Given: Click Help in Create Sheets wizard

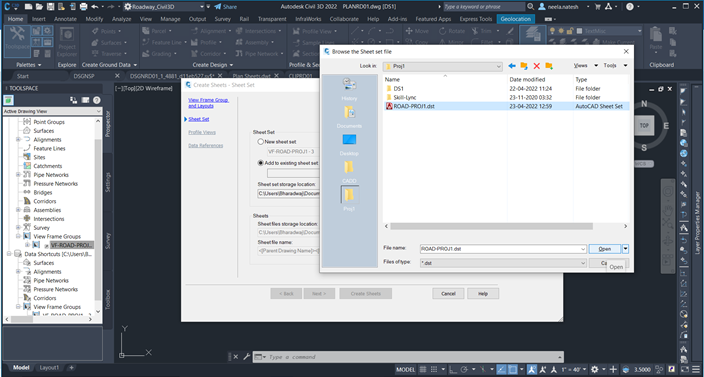Looking at the screenshot, I should click(x=483, y=294).
